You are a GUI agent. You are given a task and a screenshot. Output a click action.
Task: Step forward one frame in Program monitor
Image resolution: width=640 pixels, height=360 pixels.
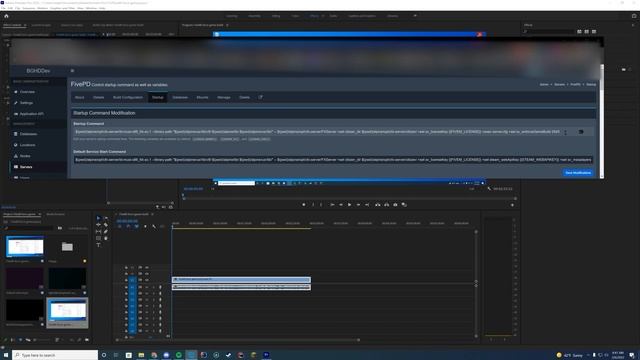tap(358, 204)
